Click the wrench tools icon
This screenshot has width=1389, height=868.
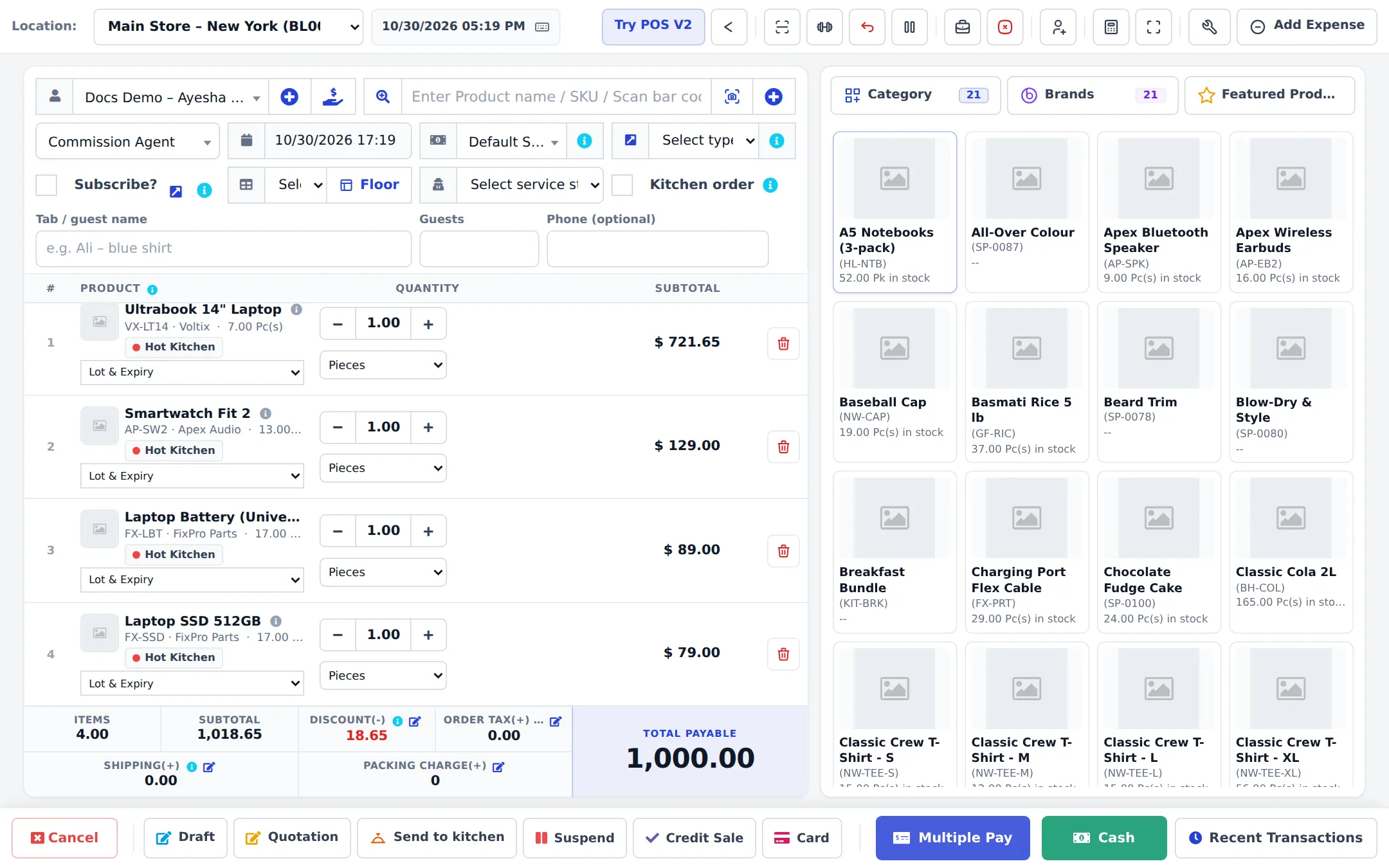(x=1209, y=27)
